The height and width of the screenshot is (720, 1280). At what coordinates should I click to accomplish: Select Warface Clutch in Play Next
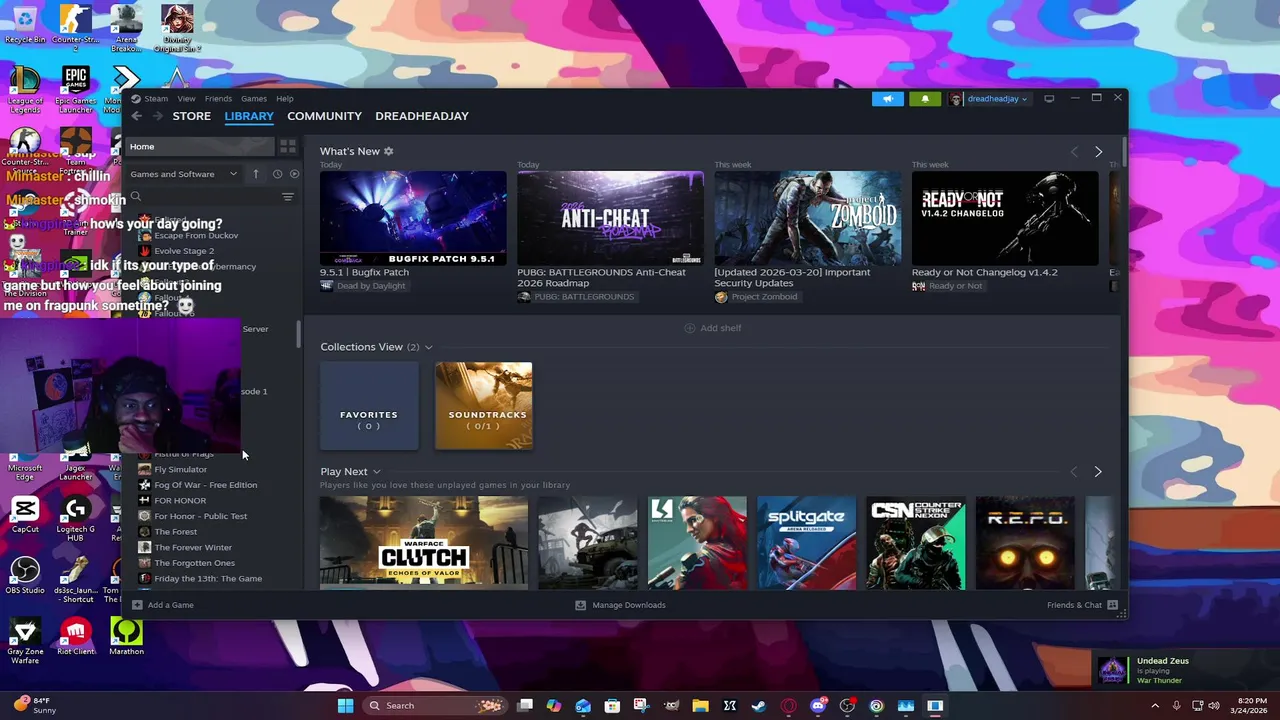tap(424, 543)
